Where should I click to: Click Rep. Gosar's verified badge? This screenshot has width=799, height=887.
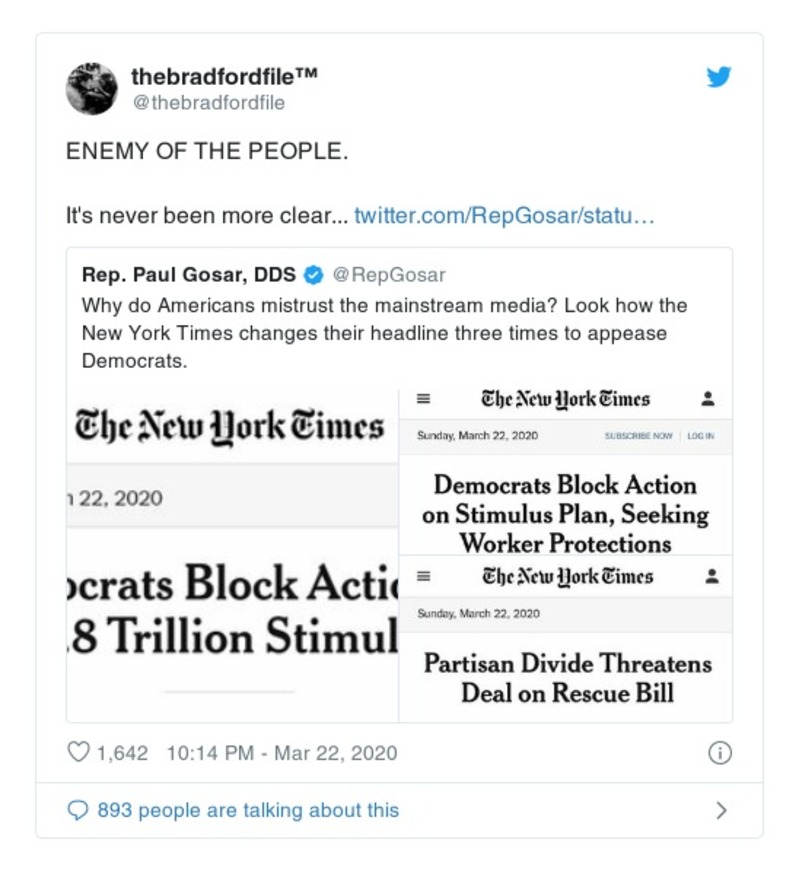click(313, 275)
